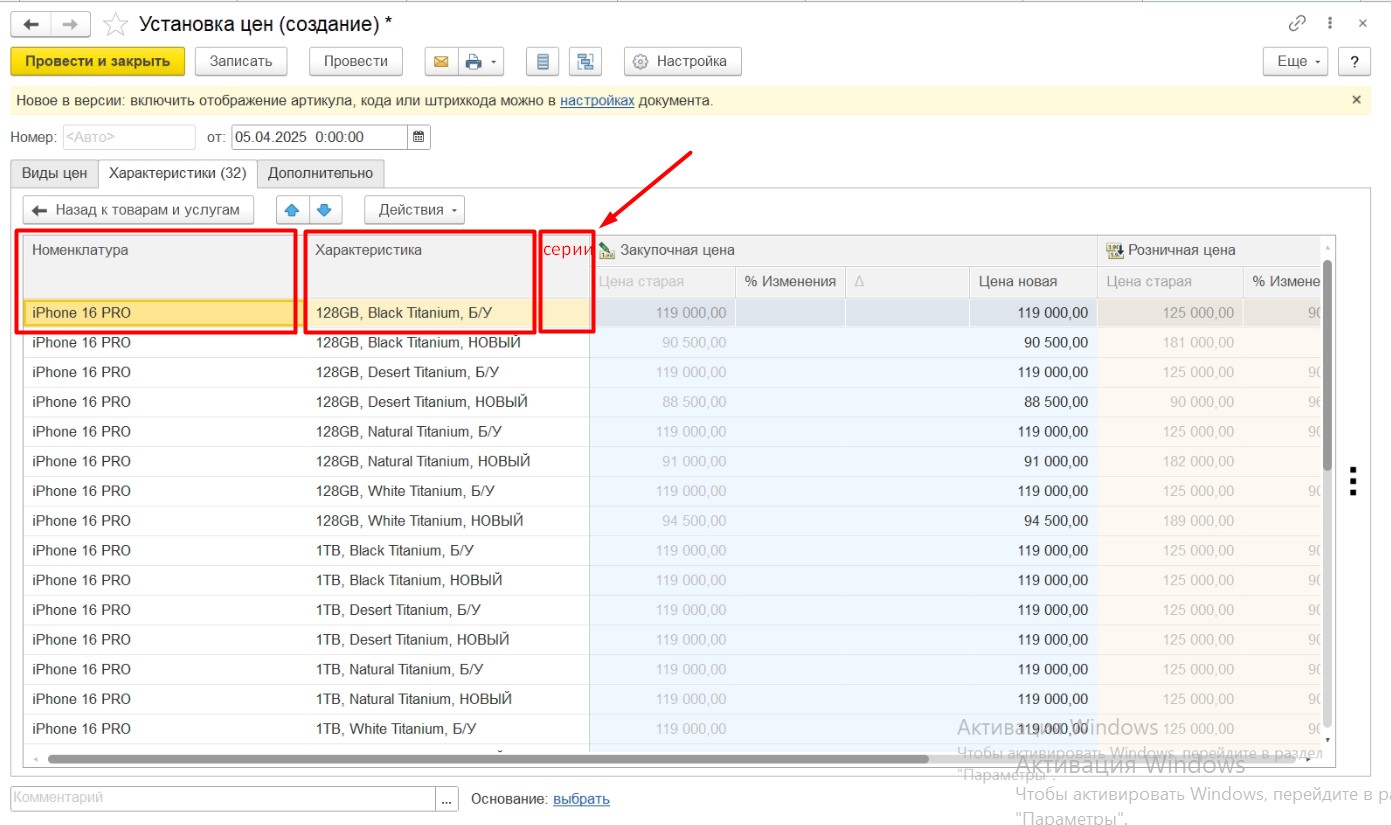Image resolution: width=1391 pixels, height=825 pixels.
Task: Click the printer icon
Action: tap(473, 61)
